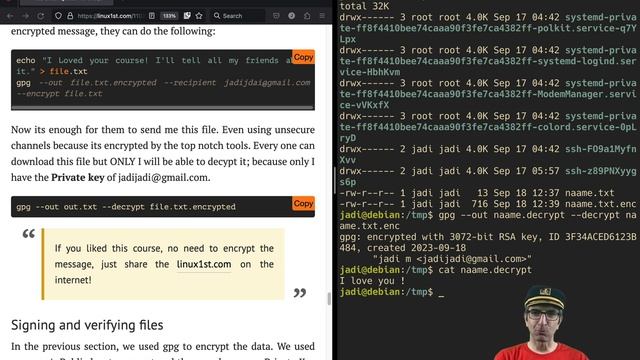Click the icon left of the bookmark star
The image size is (640, 360).
point(187,16)
